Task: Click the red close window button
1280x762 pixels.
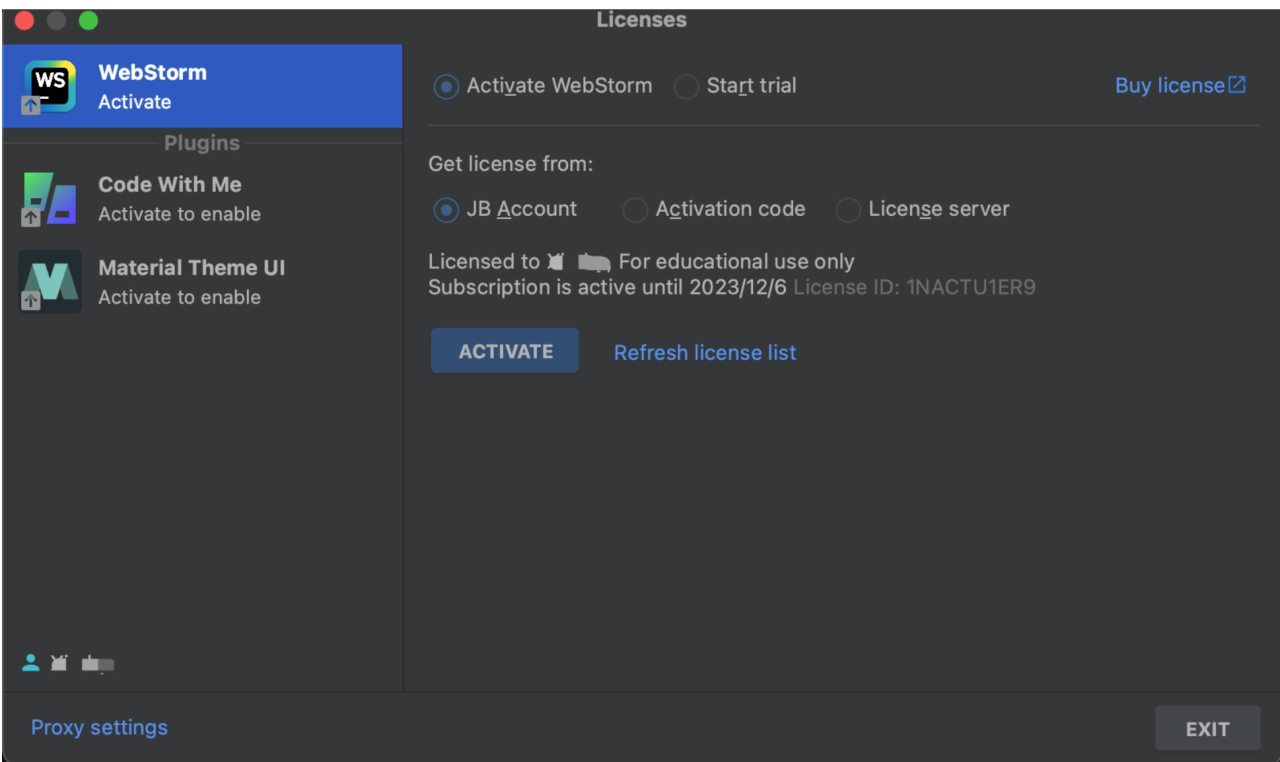Action: [x=24, y=20]
